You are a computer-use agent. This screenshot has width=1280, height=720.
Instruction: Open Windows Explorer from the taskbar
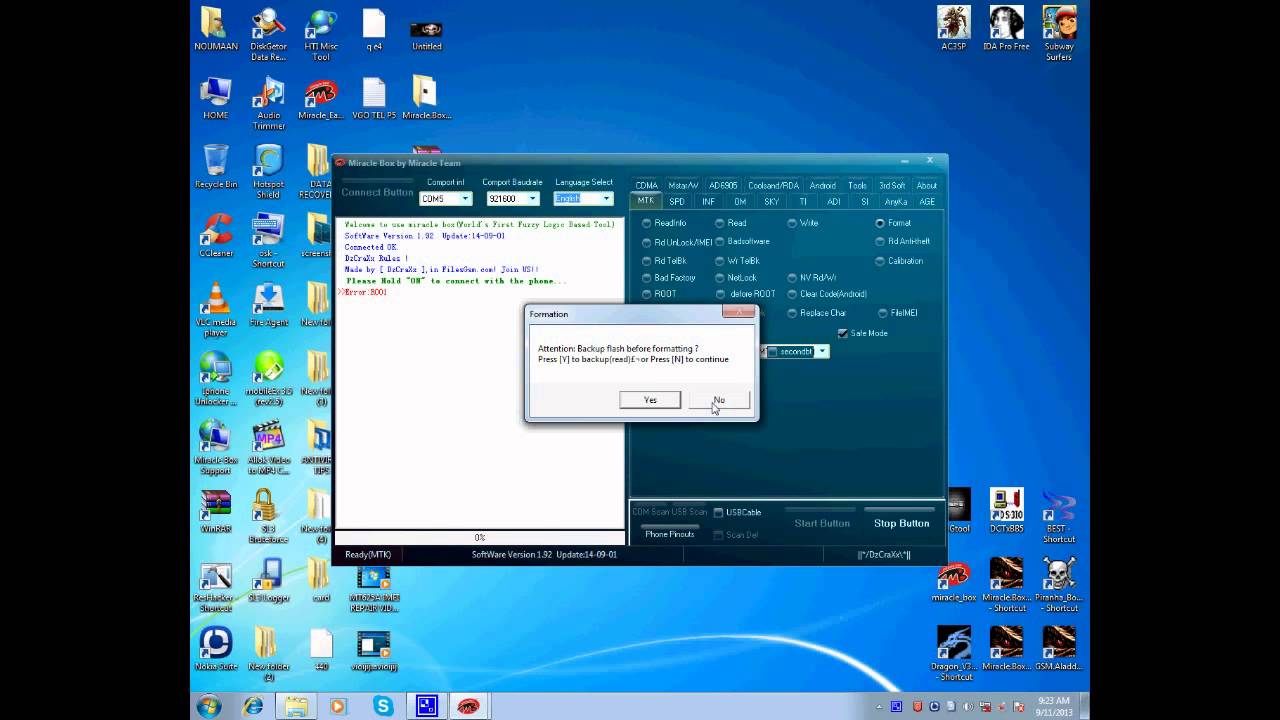297,707
